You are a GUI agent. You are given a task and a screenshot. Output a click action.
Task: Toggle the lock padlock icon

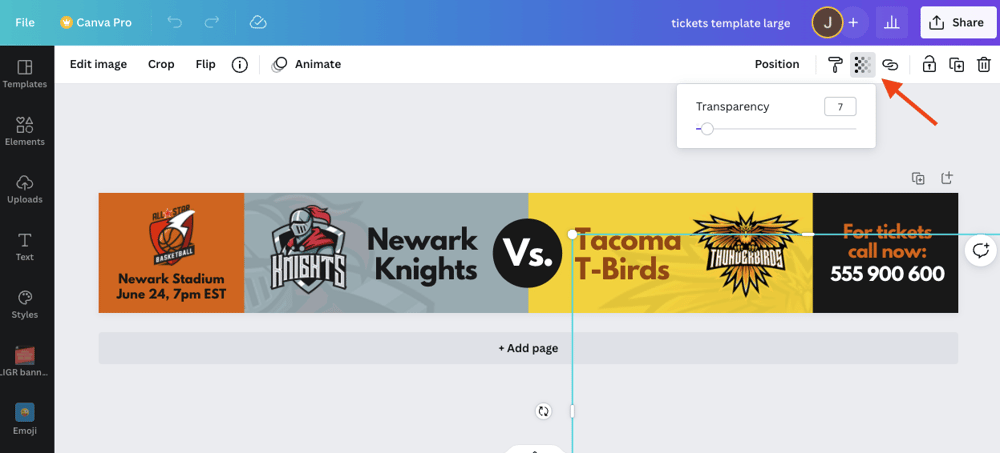click(x=929, y=64)
